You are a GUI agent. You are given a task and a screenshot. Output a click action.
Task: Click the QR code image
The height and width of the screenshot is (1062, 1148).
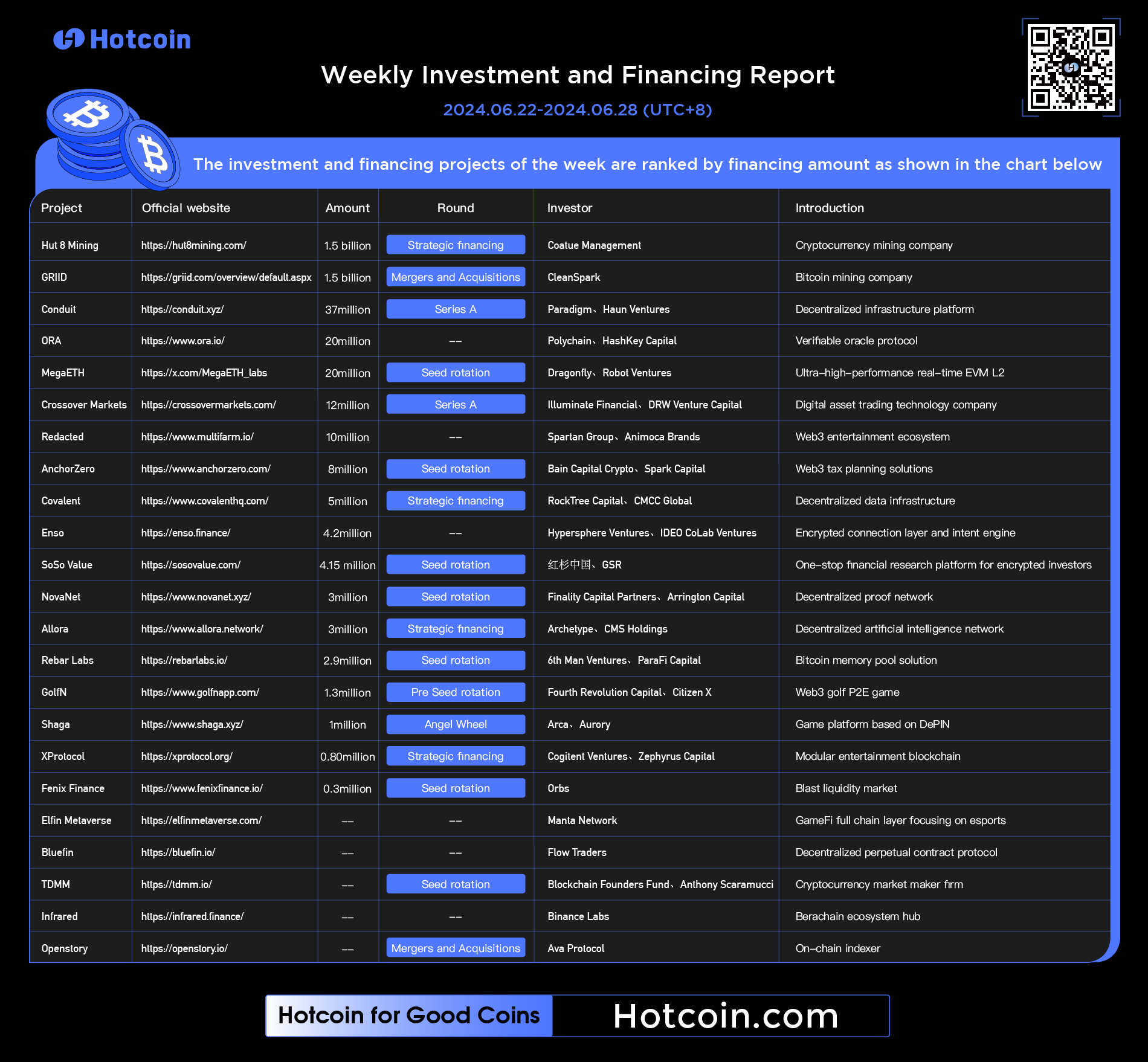pos(1071,68)
